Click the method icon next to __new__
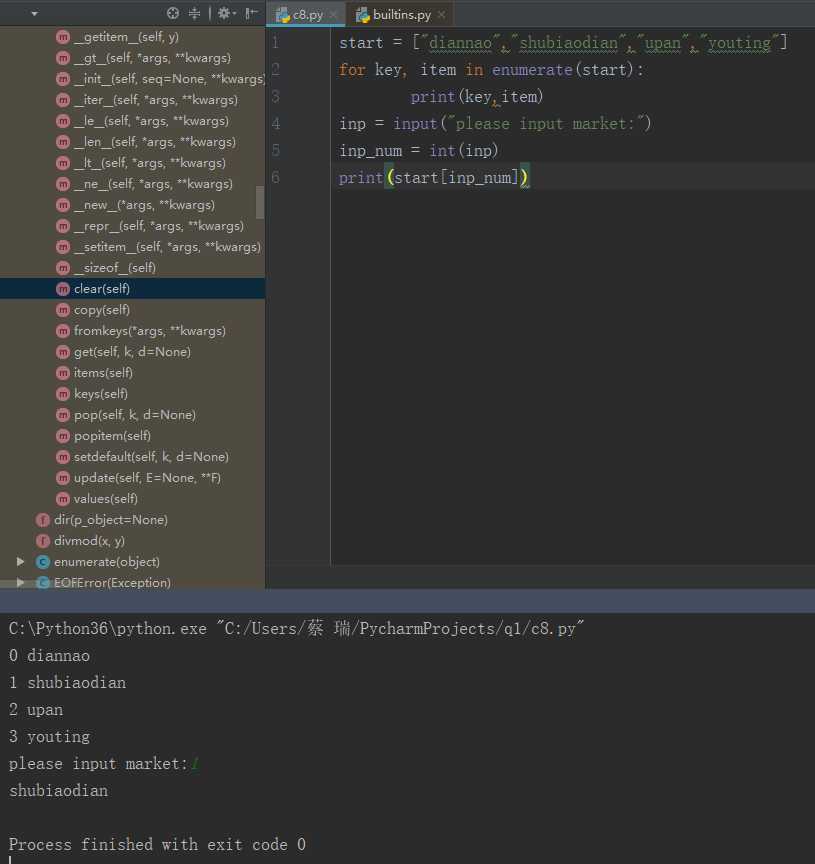This screenshot has height=864, width=815. tap(63, 205)
